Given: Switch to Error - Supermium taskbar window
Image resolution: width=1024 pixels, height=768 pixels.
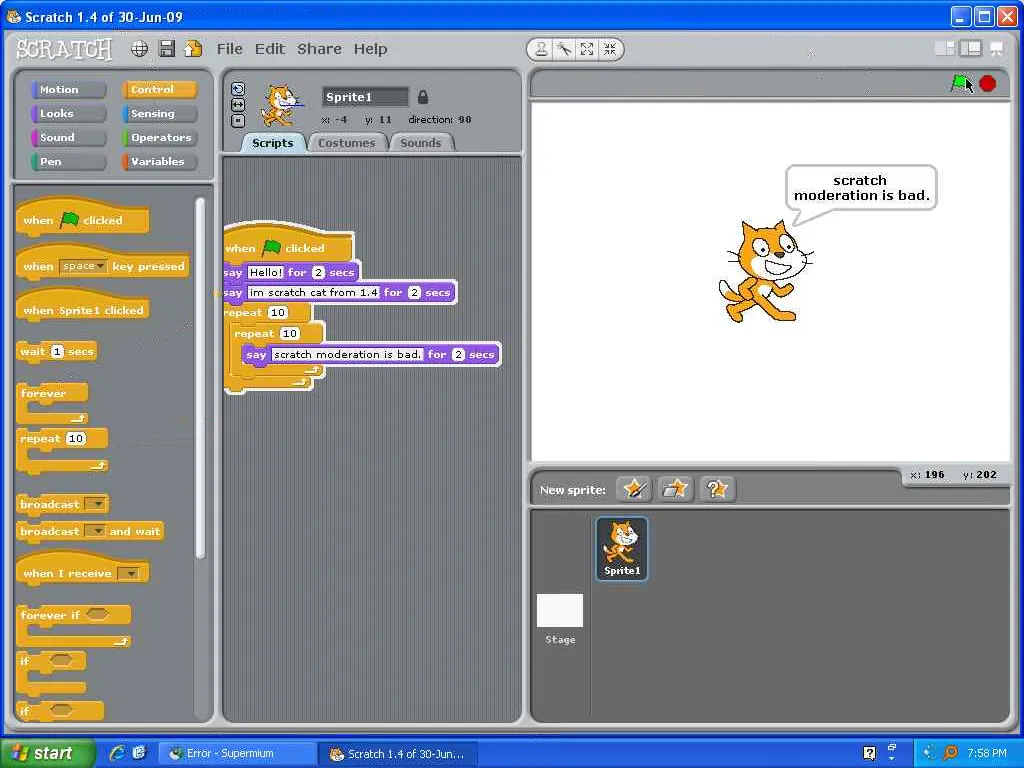Looking at the screenshot, I should [238, 754].
